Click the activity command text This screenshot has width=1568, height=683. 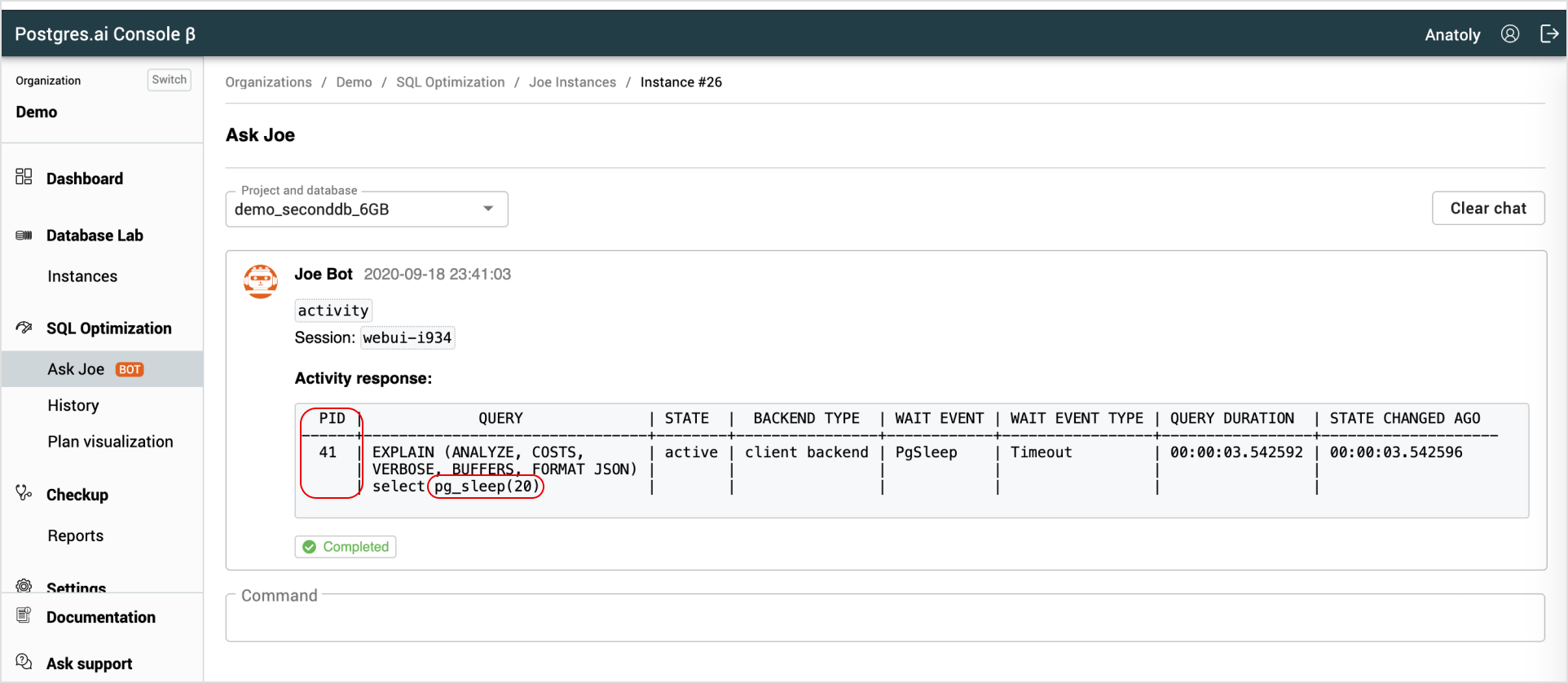[333, 311]
